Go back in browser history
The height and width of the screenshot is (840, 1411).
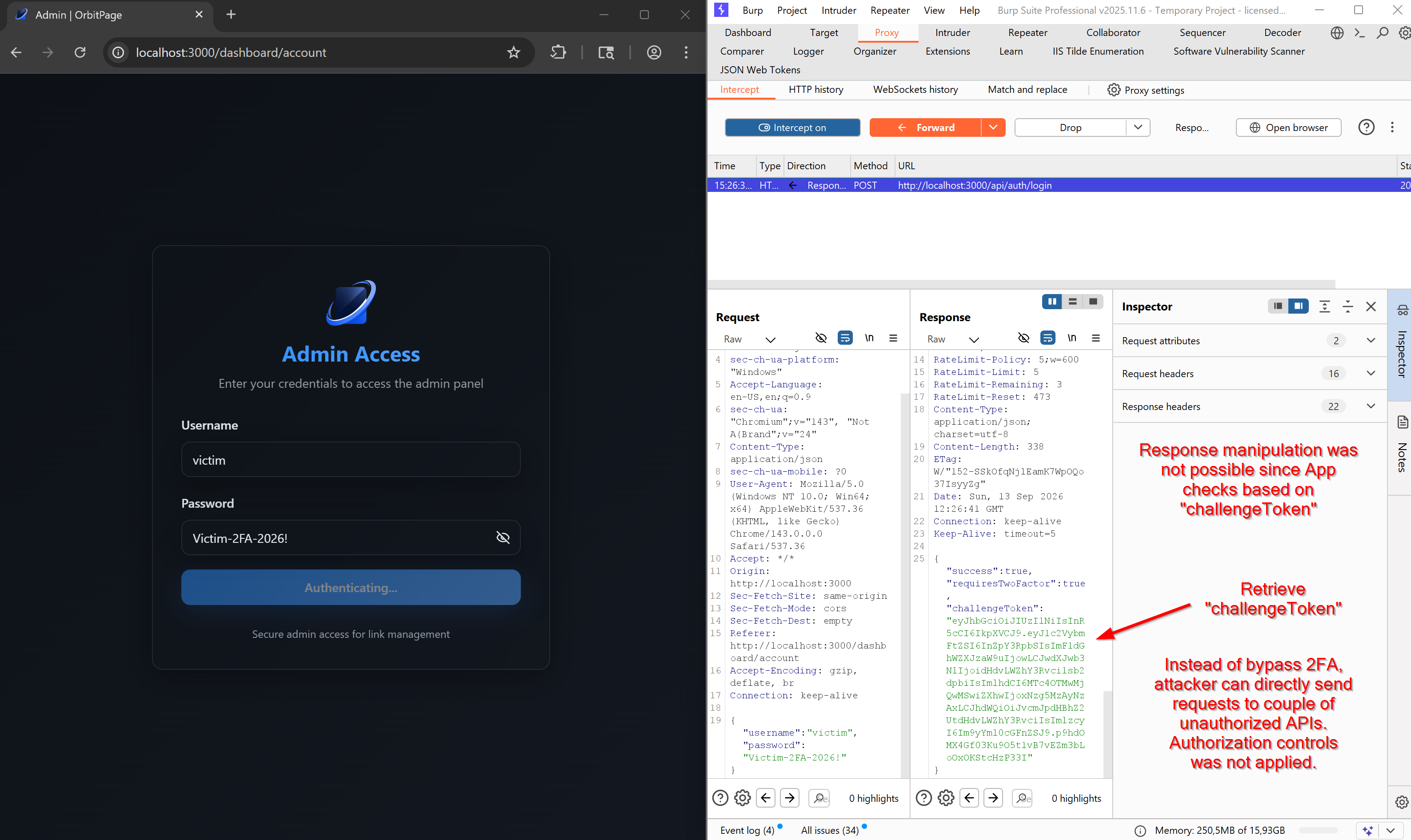[x=16, y=52]
